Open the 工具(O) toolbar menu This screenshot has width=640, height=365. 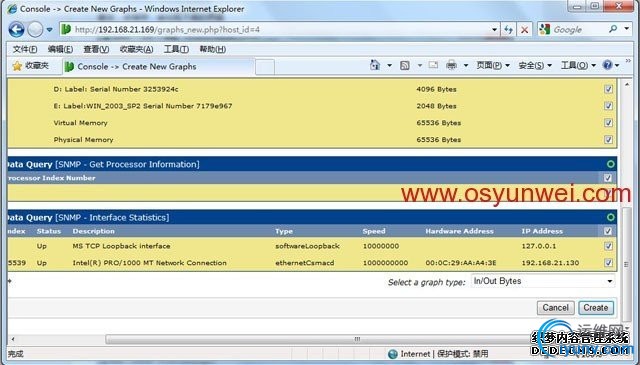click(x=578, y=65)
